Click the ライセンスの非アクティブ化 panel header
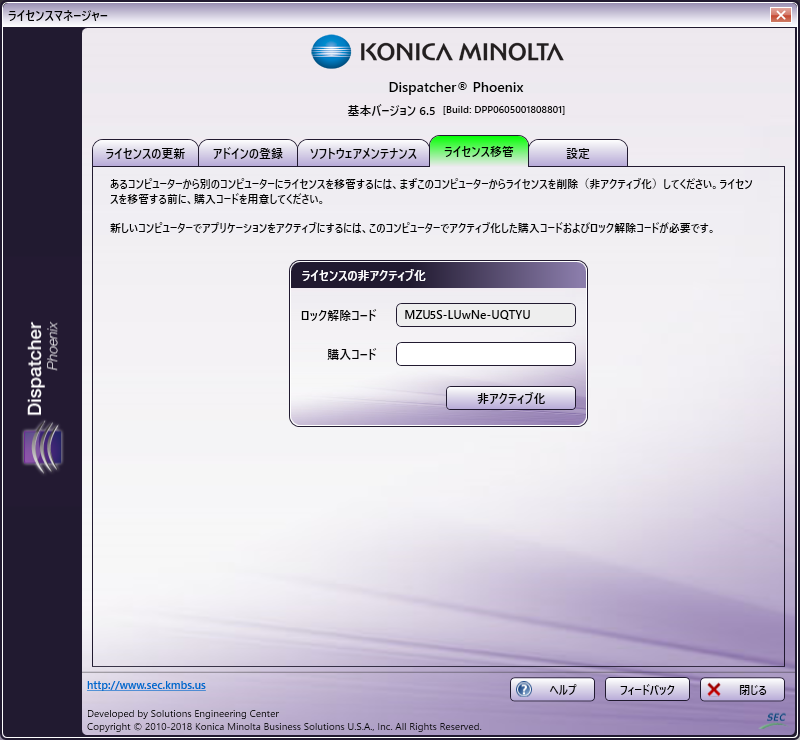 coord(438,276)
